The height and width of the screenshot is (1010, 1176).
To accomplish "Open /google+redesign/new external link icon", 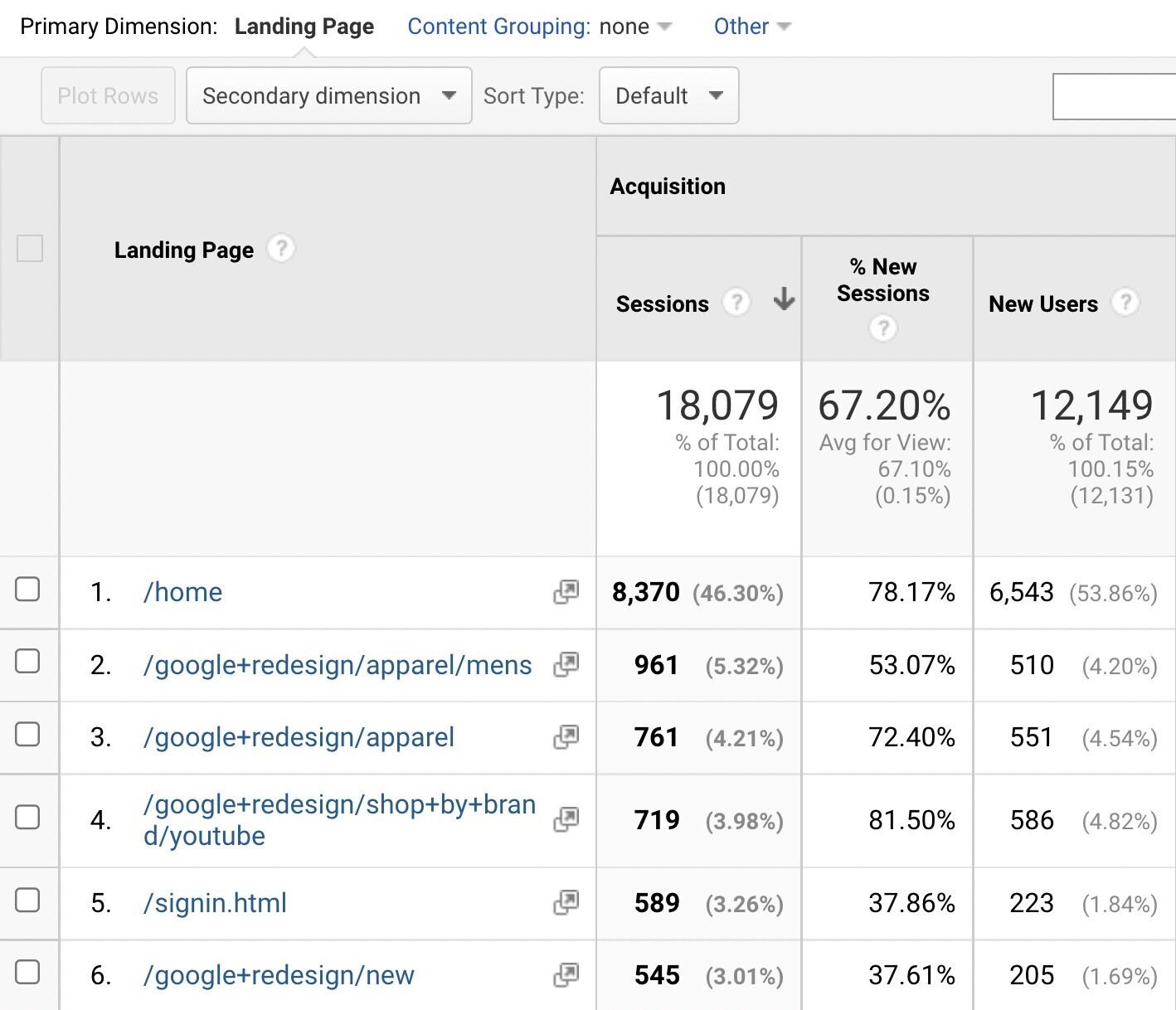I will click(566, 975).
